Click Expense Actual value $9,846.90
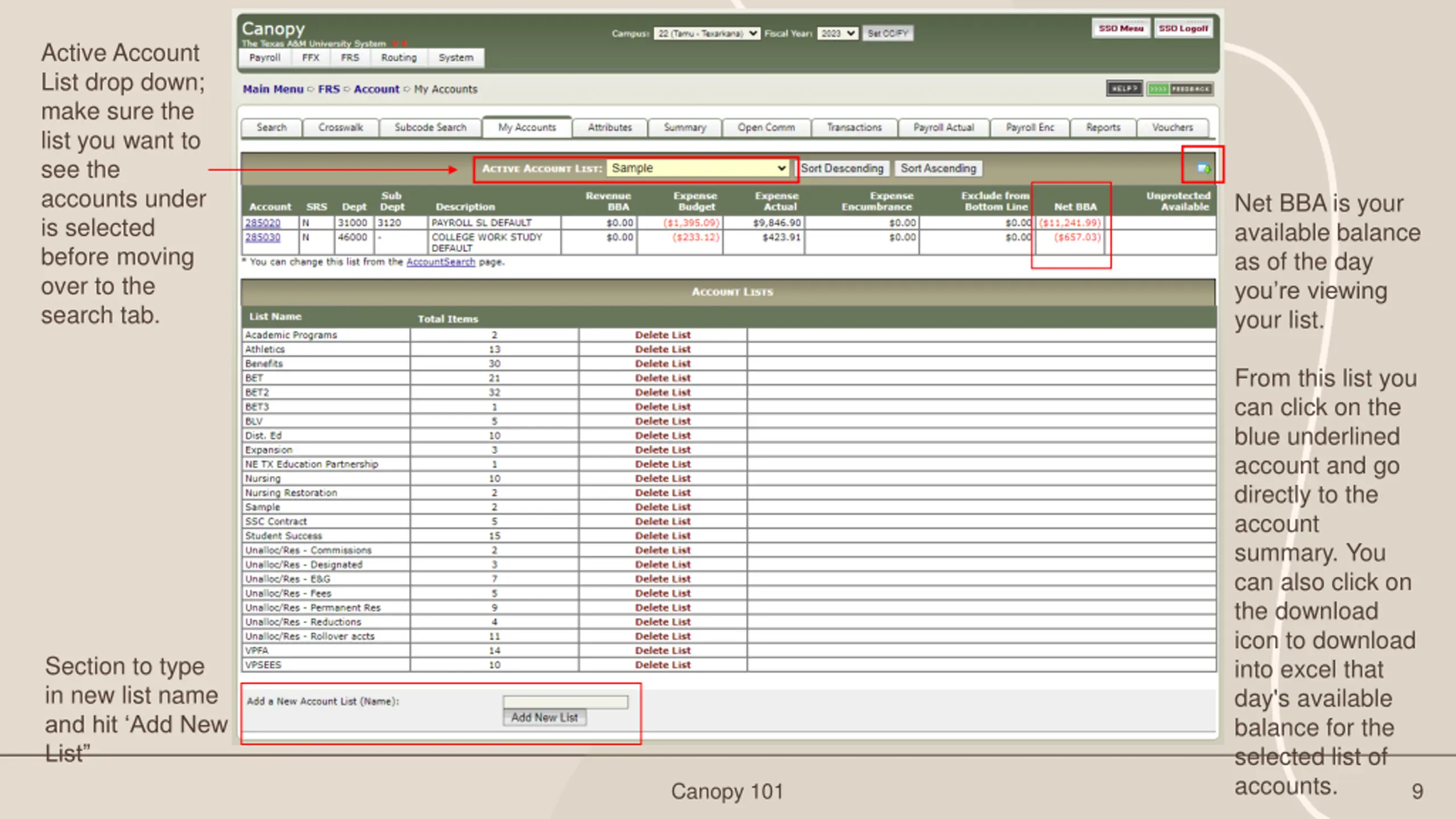This screenshot has height=819, width=1456. click(777, 222)
